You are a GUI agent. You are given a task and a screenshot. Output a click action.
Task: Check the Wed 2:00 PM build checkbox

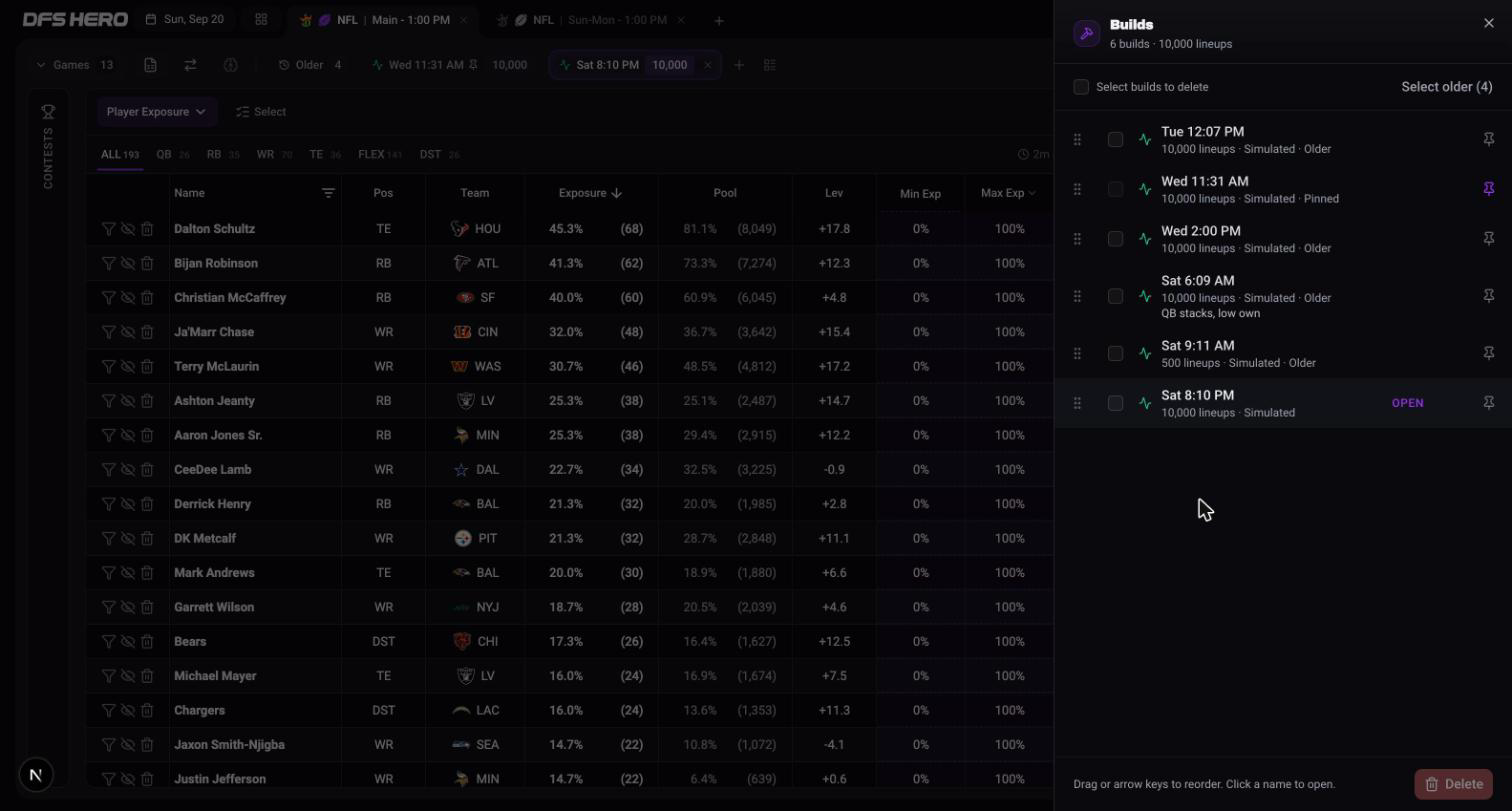pyautogui.click(x=1115, y=239)
